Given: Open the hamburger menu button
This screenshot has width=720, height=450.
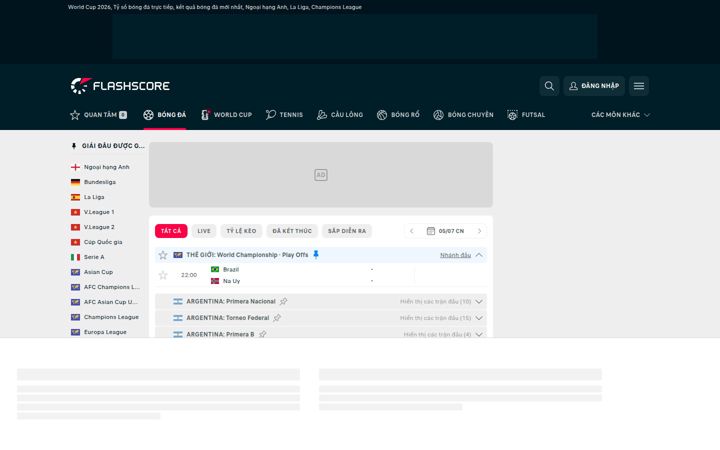Looking at the screenshot, I should click(639, 86).
